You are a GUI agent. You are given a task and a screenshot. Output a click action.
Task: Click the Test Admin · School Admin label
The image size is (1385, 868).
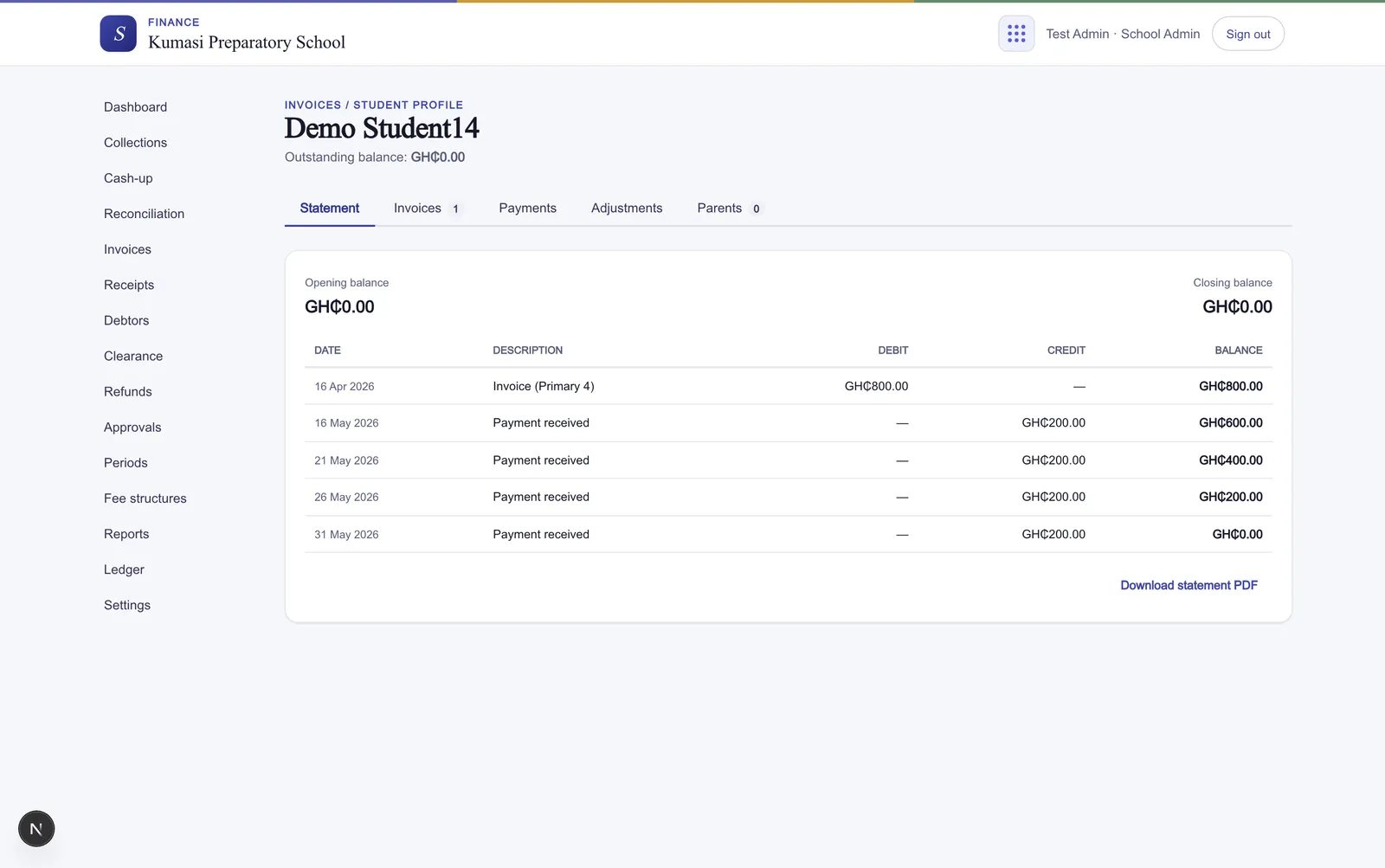point(1123,34)
